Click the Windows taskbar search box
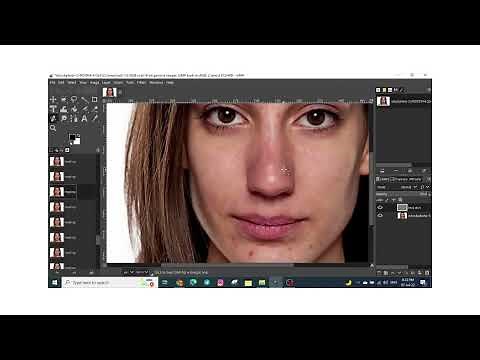The height and width of the screenshot is (360, 480). point(109,283)
